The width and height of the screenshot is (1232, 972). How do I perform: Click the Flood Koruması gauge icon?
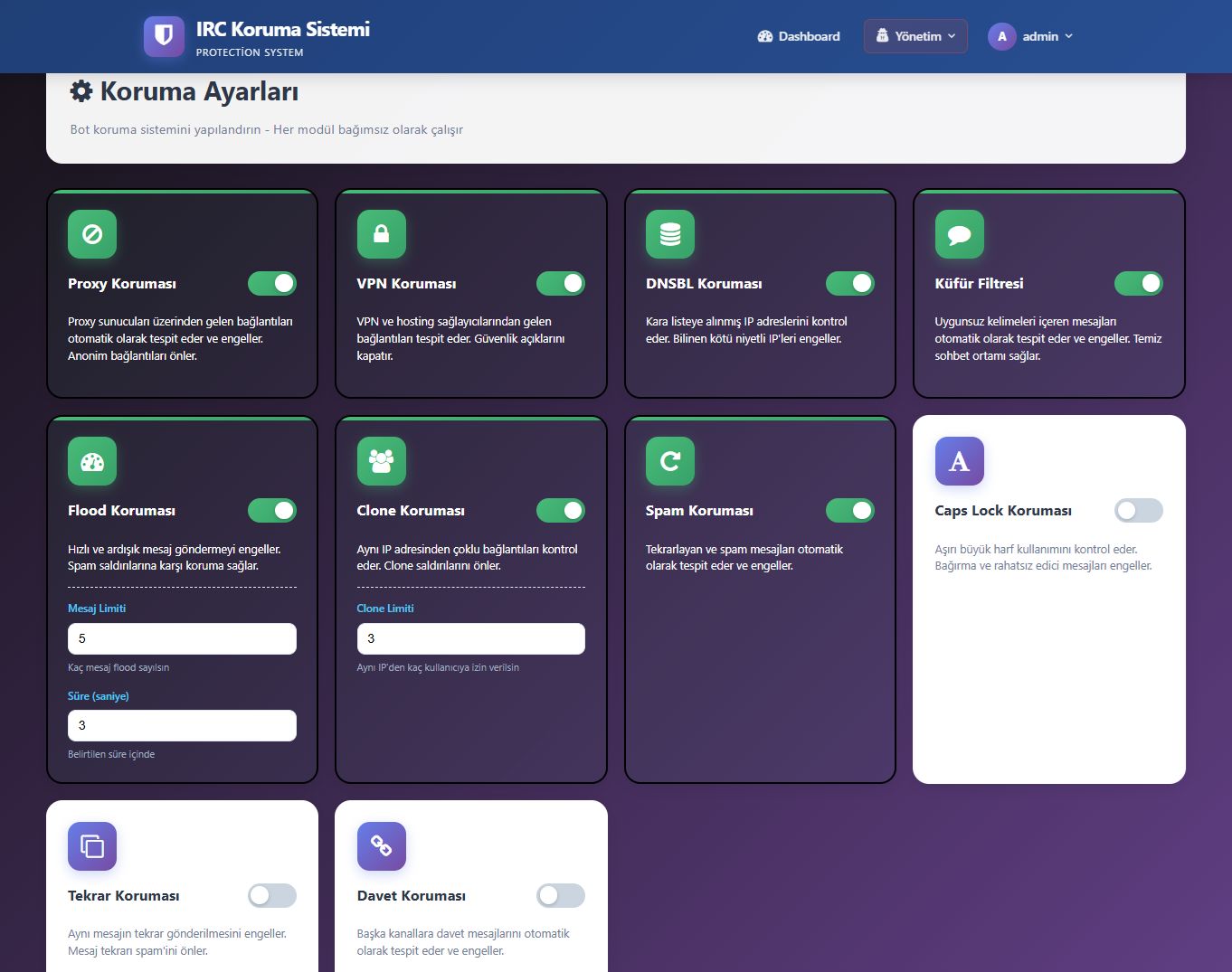92,461
